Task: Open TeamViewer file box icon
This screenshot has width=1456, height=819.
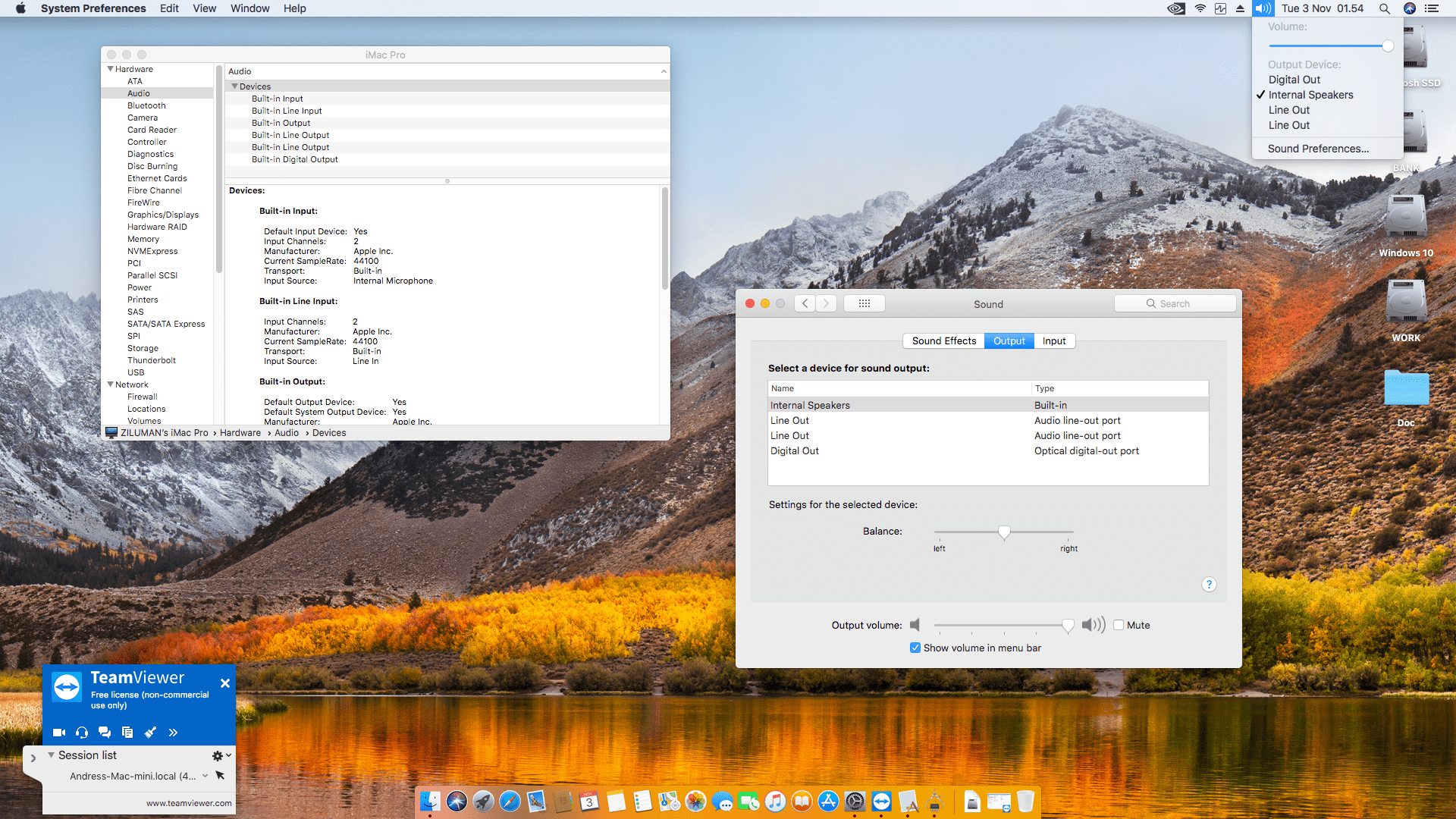Action: (x=127, y=733)
